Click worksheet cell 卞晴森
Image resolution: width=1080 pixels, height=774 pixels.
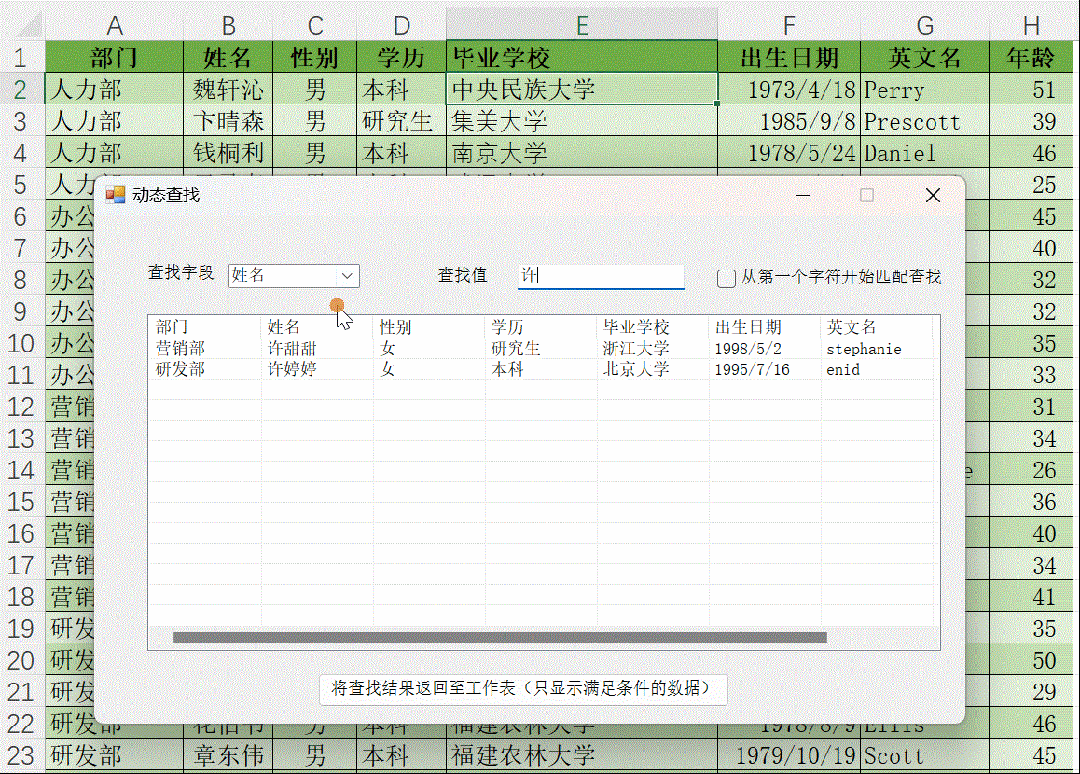(x=228, y=121)
